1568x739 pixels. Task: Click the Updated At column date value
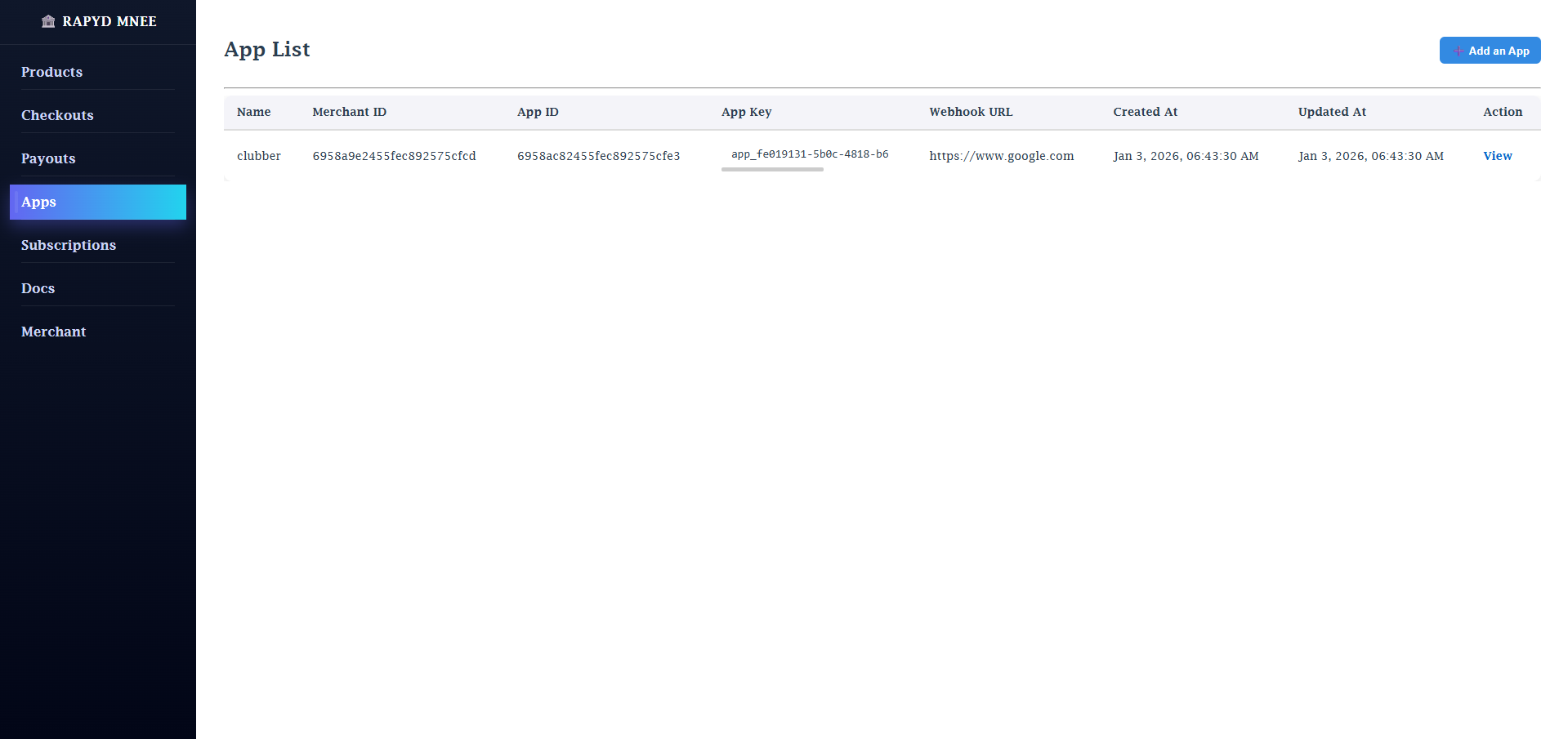pyautogui.click(x=1370, y=156)
